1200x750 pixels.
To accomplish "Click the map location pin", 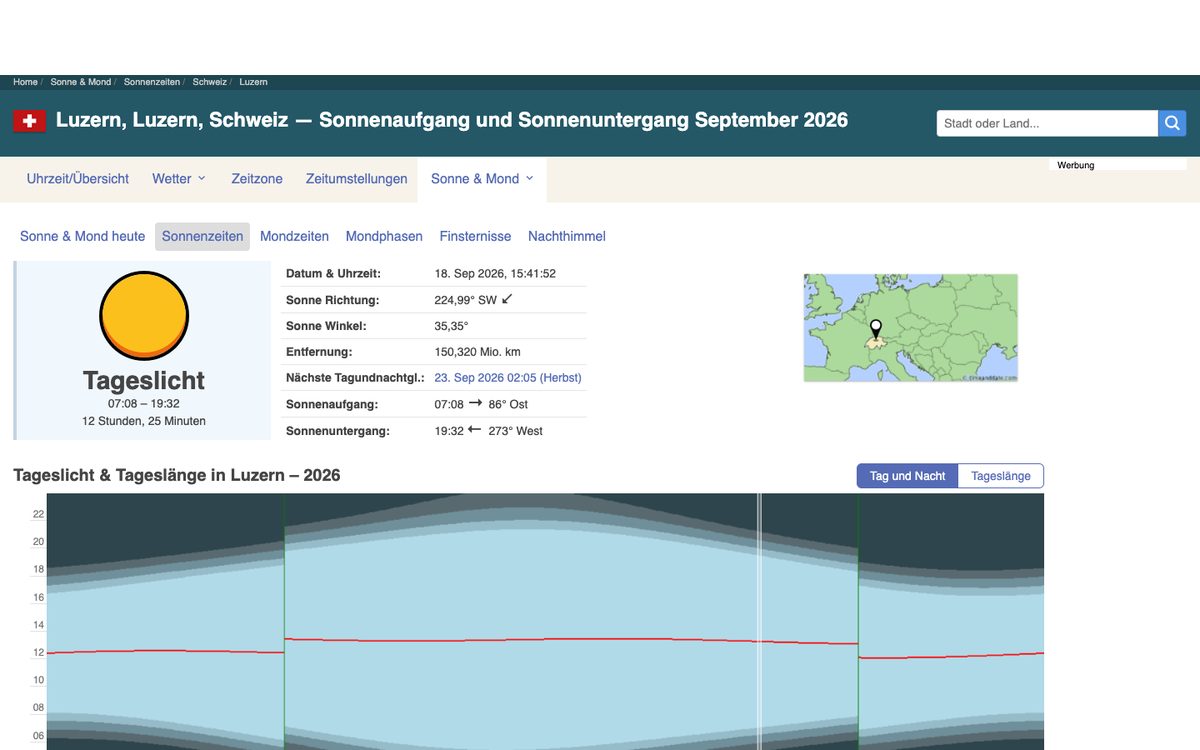I will 876,332.
